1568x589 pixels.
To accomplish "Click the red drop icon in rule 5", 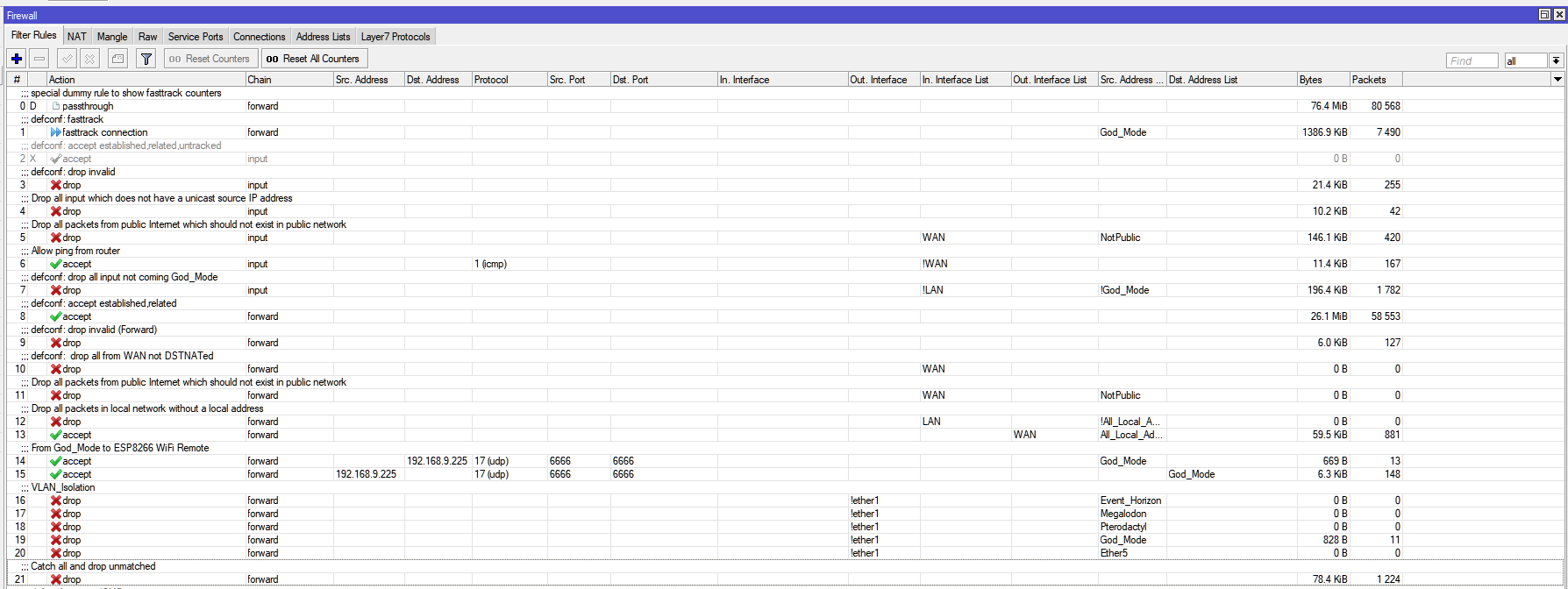I will coord(56,238).
